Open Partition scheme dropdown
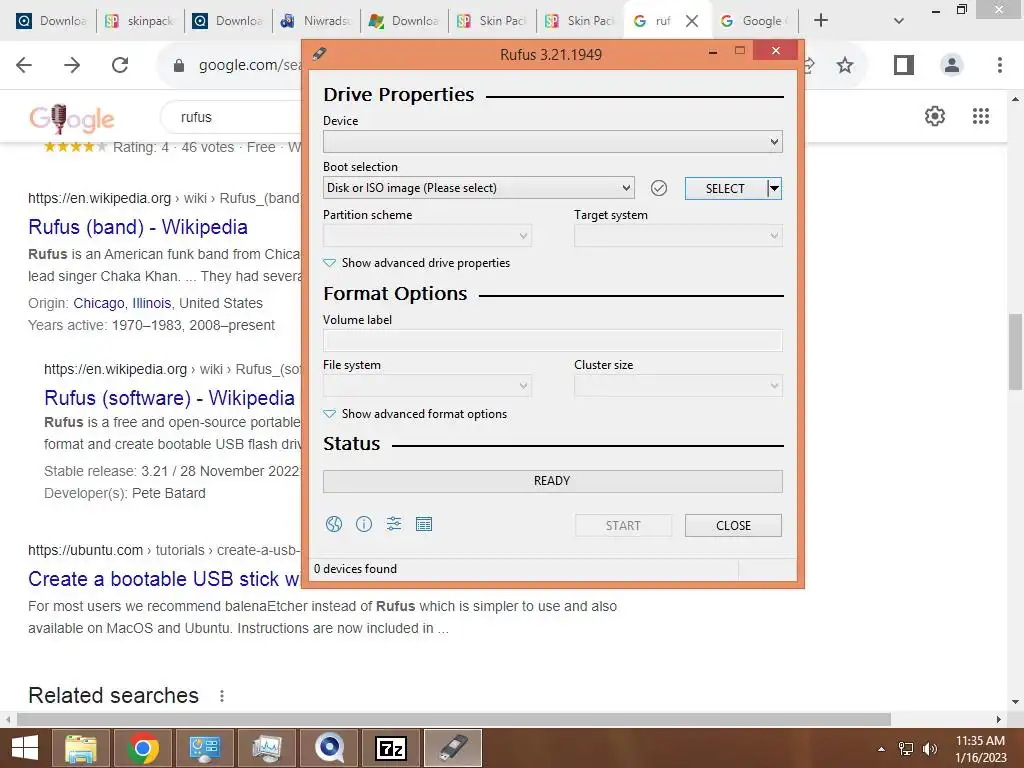The width and height of the screenshot is (1024, 768). point(427,236)
